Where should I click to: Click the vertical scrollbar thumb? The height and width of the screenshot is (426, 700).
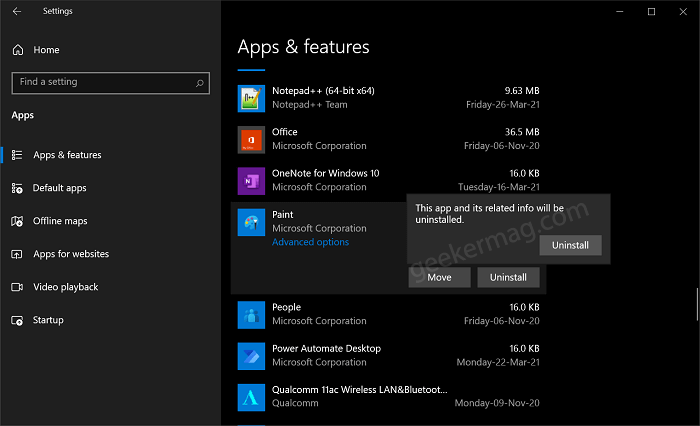coord(697,305)
